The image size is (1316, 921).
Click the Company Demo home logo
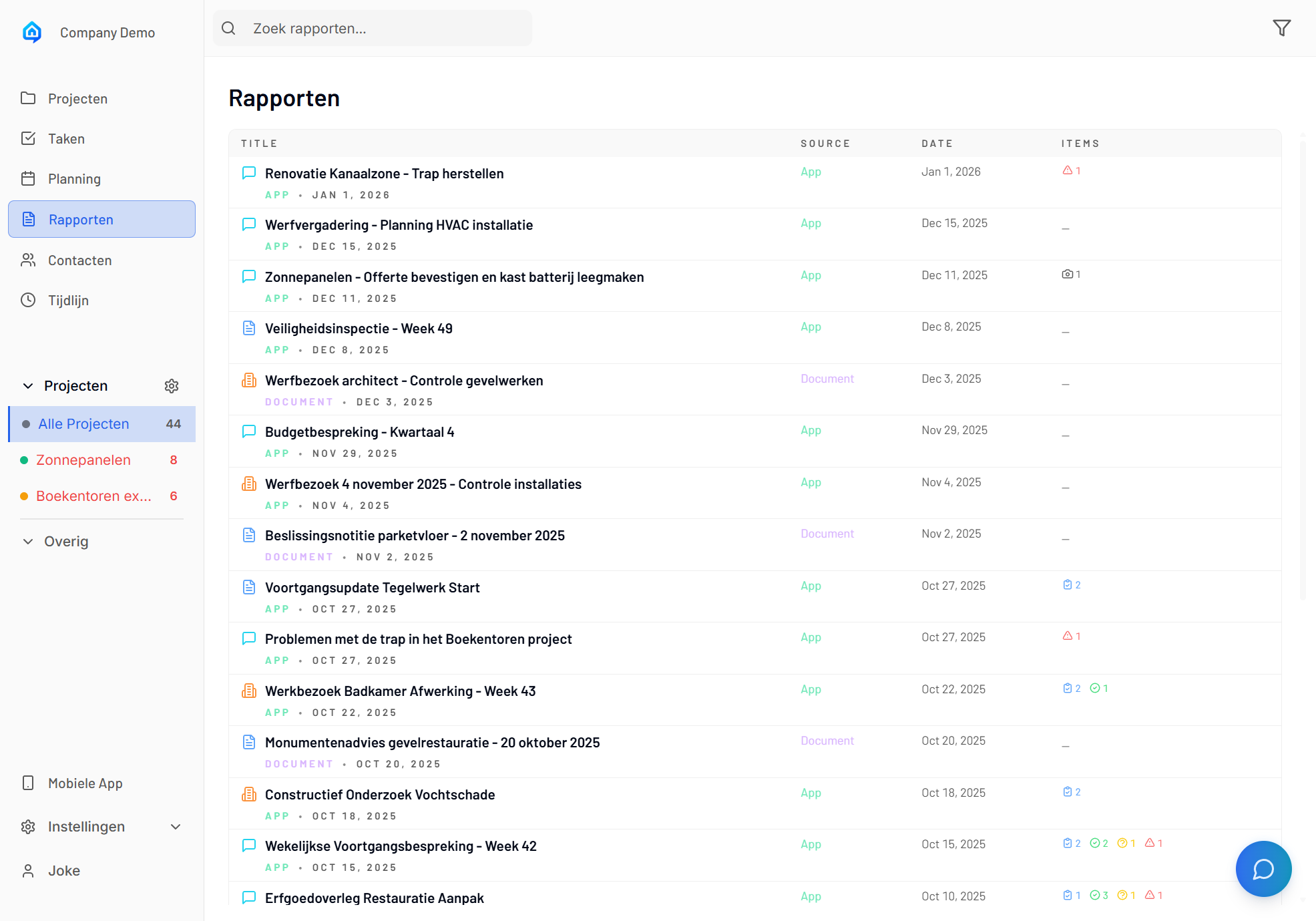click(x=32, y=32)
